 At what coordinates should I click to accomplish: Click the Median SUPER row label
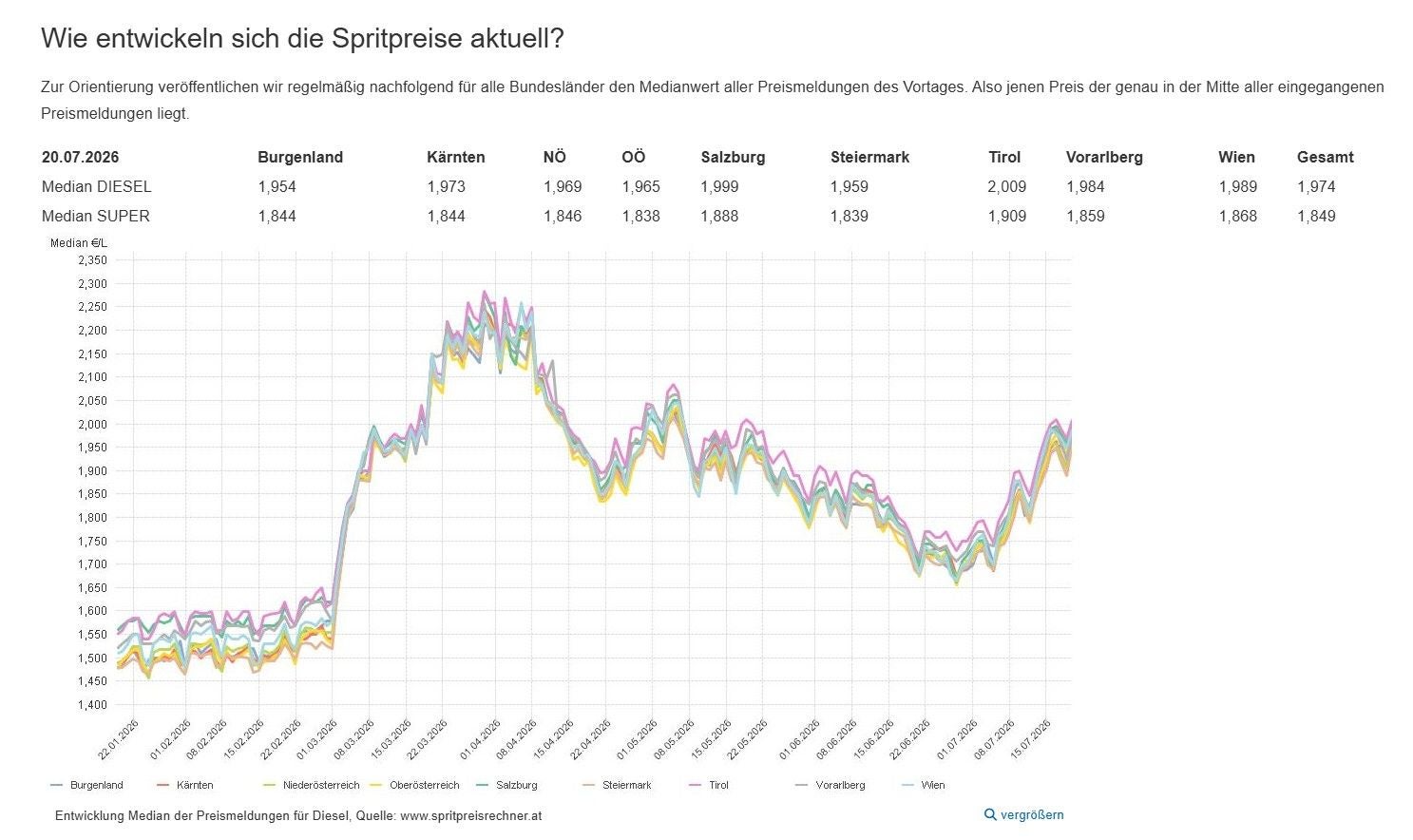pos(95,216)
